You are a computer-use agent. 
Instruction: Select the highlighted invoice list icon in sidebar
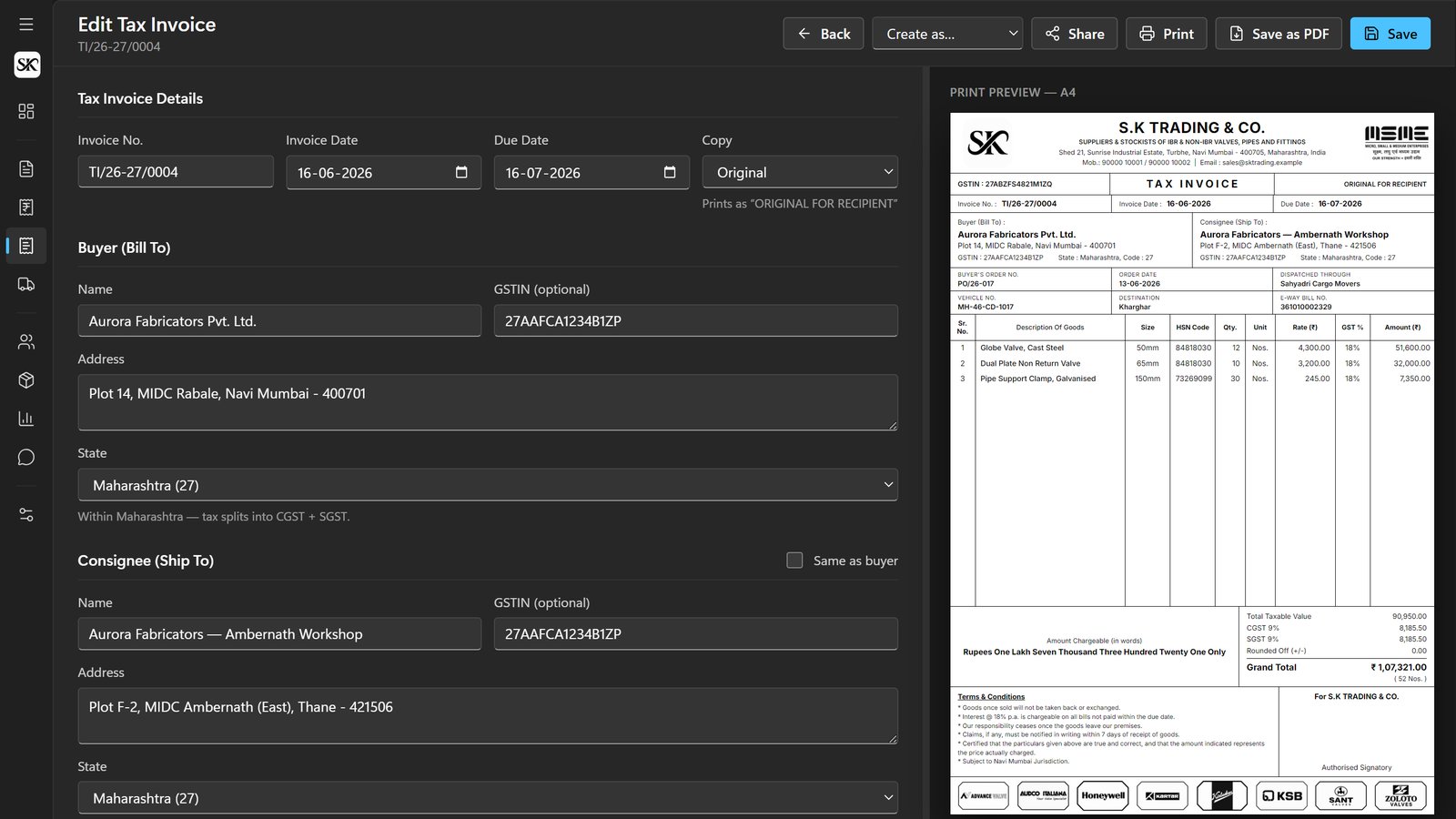click(x=26, y=246)
